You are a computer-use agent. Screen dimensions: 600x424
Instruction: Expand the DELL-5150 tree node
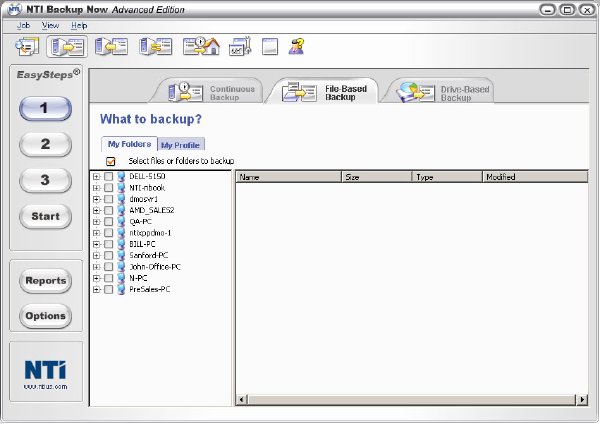96,176
